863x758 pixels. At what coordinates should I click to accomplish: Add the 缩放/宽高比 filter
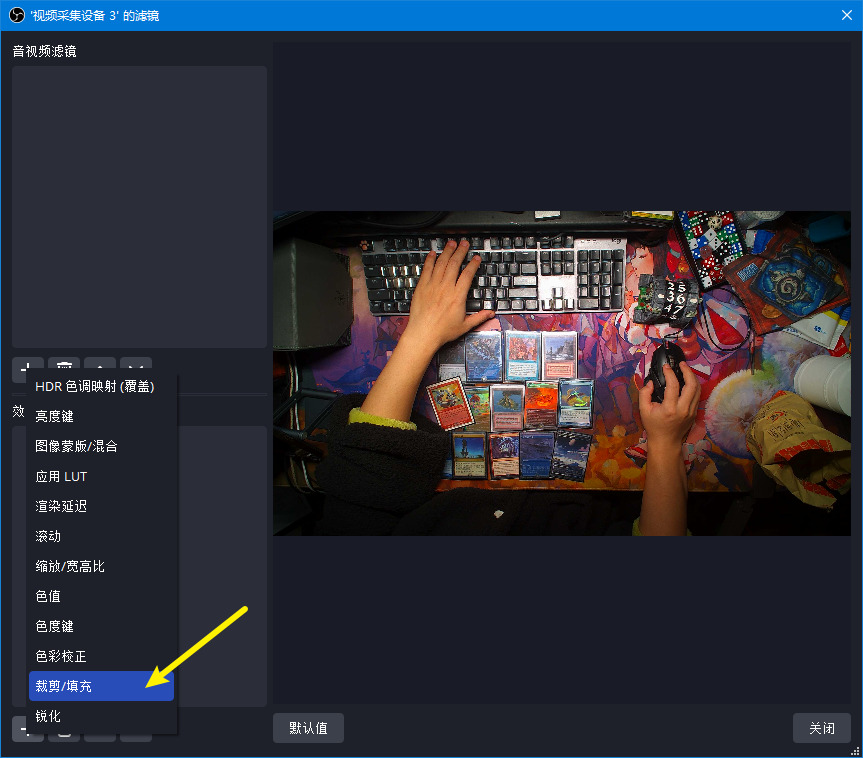tap(101, 566)
